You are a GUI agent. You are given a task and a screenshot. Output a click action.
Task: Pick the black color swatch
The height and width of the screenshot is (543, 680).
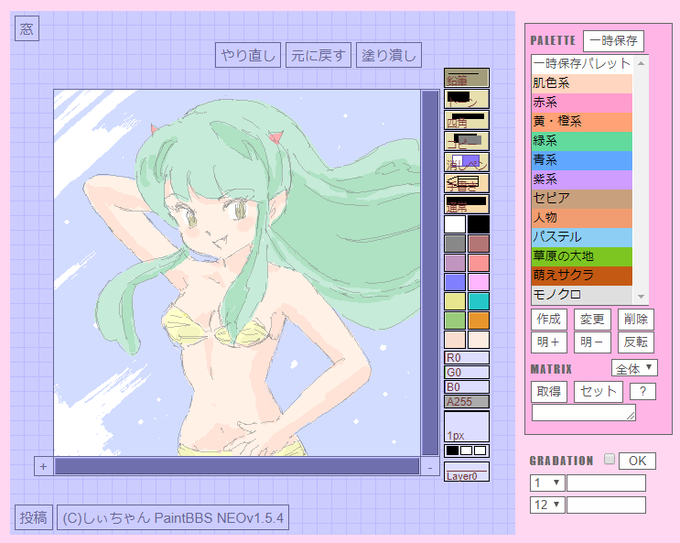tap(478, 225)
